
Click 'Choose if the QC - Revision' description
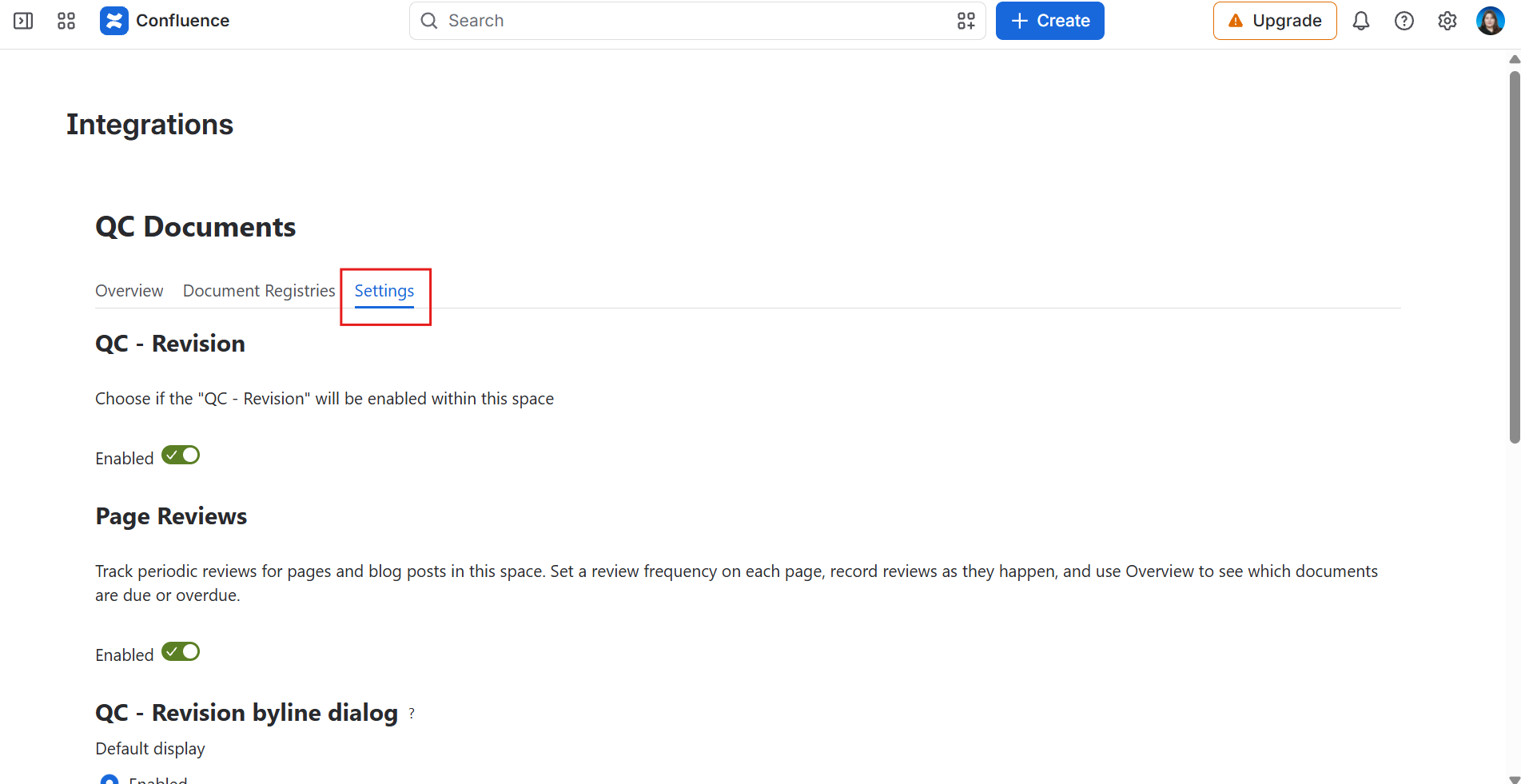click(x=325, y=399)
